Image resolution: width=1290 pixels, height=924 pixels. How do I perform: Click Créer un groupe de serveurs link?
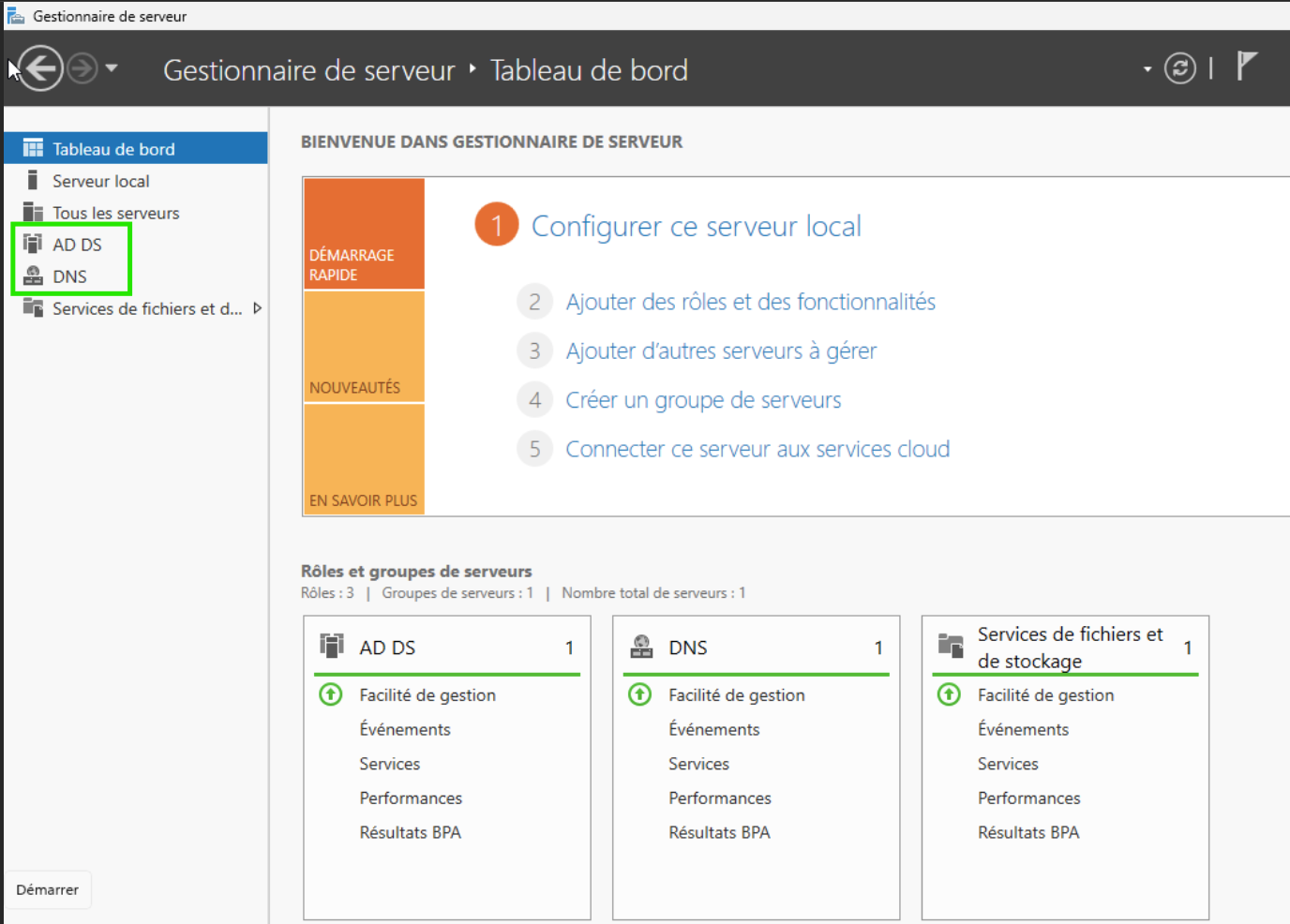pos(703,400)
